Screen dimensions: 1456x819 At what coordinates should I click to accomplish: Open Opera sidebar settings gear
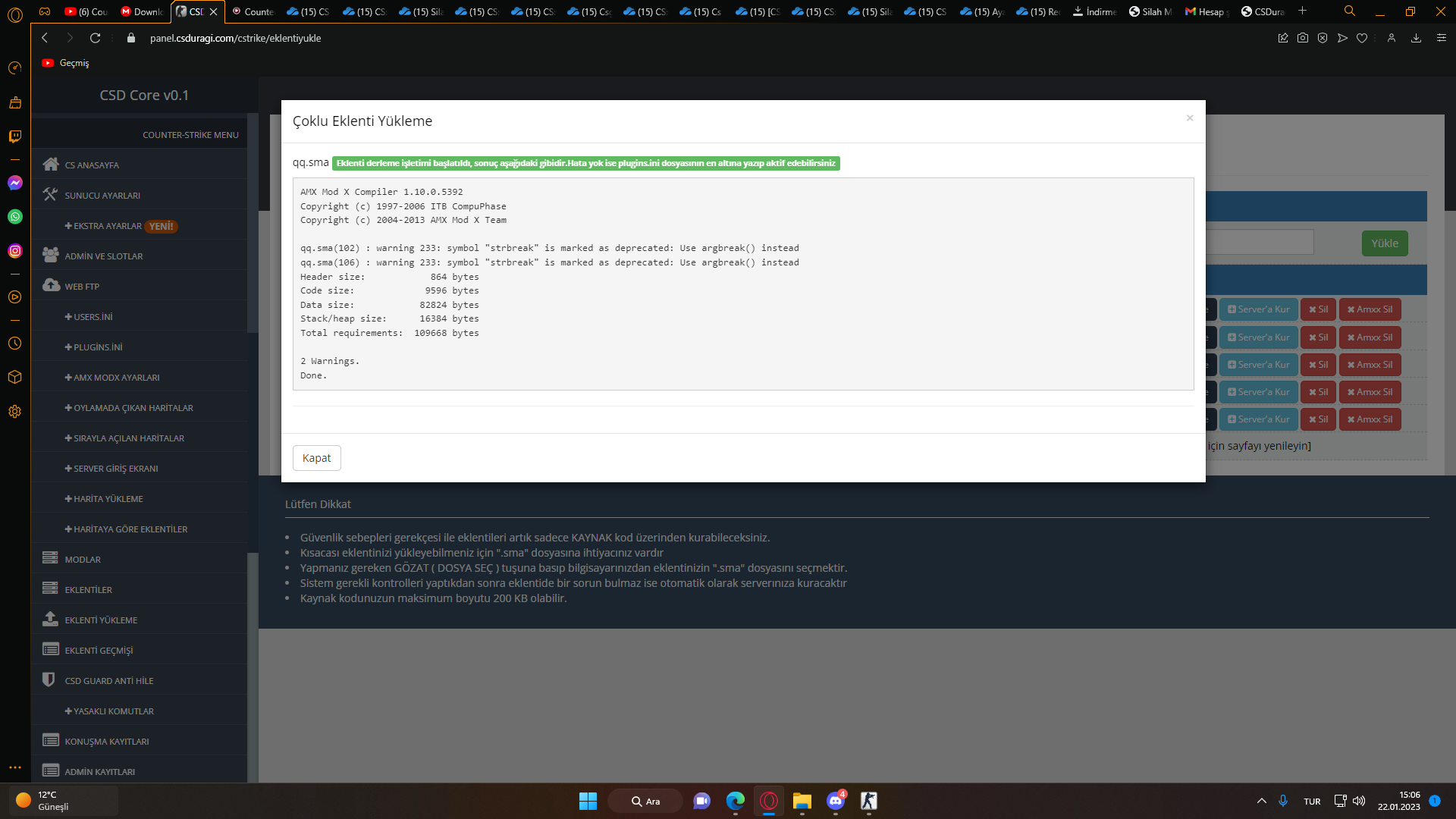coord(15,412)
